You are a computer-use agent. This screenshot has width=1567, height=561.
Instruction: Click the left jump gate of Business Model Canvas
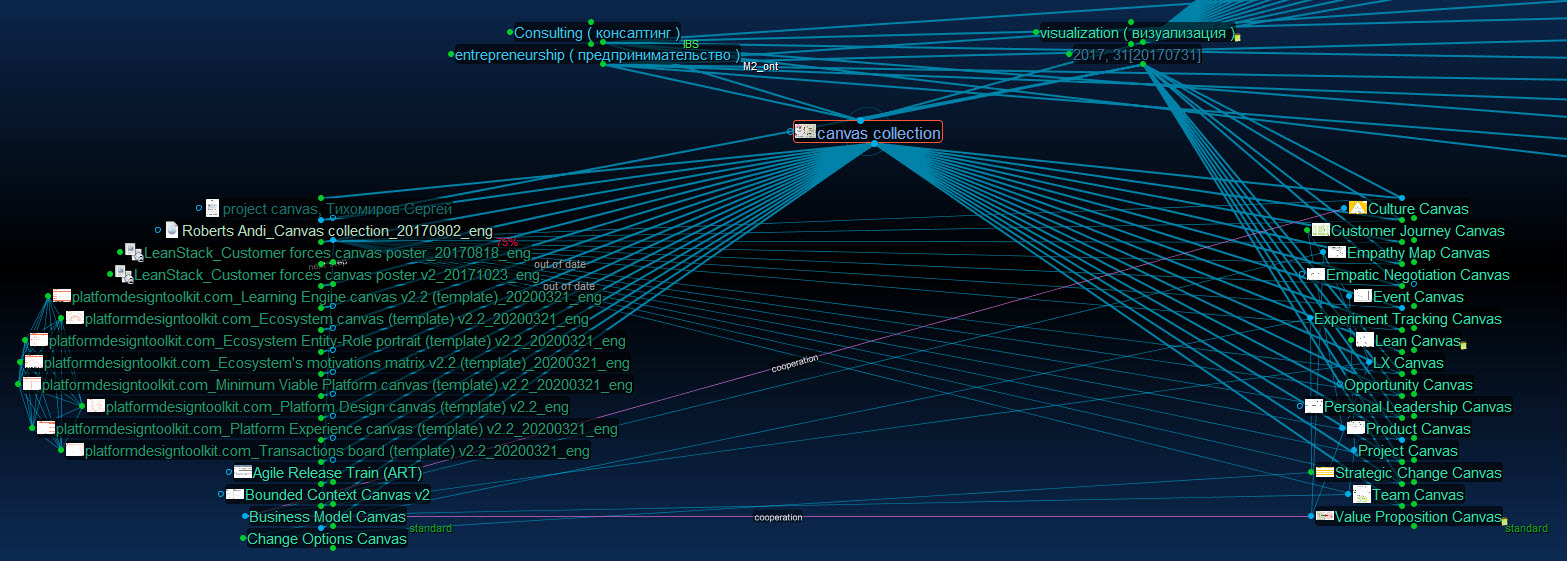coord(245,517)
